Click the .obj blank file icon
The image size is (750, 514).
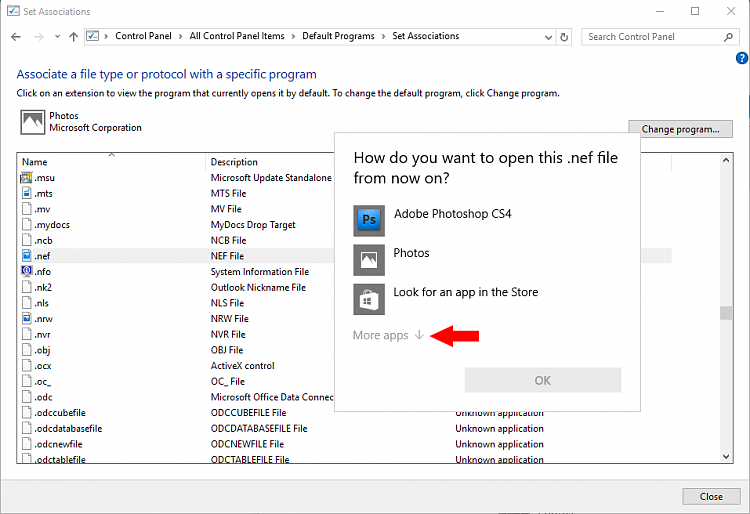click(27, 350)
